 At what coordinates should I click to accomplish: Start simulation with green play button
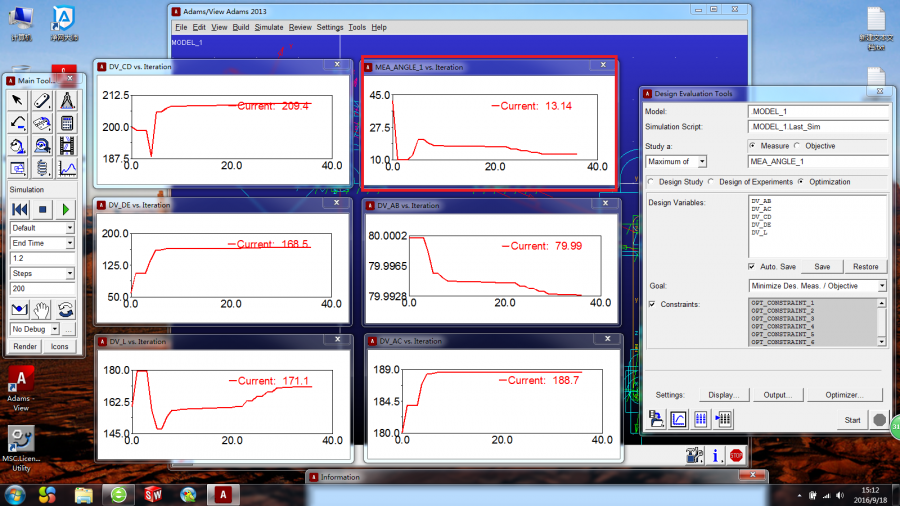click(x=65, y=209)
